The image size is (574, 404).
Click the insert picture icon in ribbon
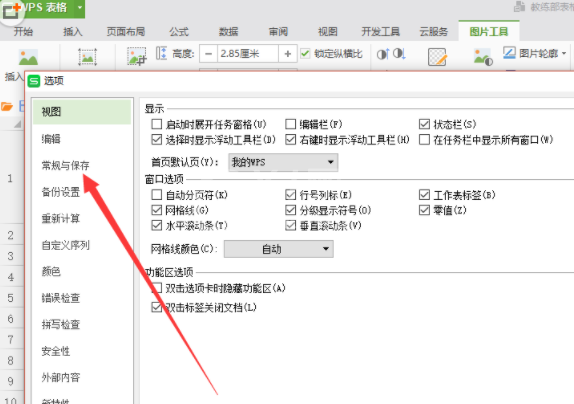[x=28, y=57]
